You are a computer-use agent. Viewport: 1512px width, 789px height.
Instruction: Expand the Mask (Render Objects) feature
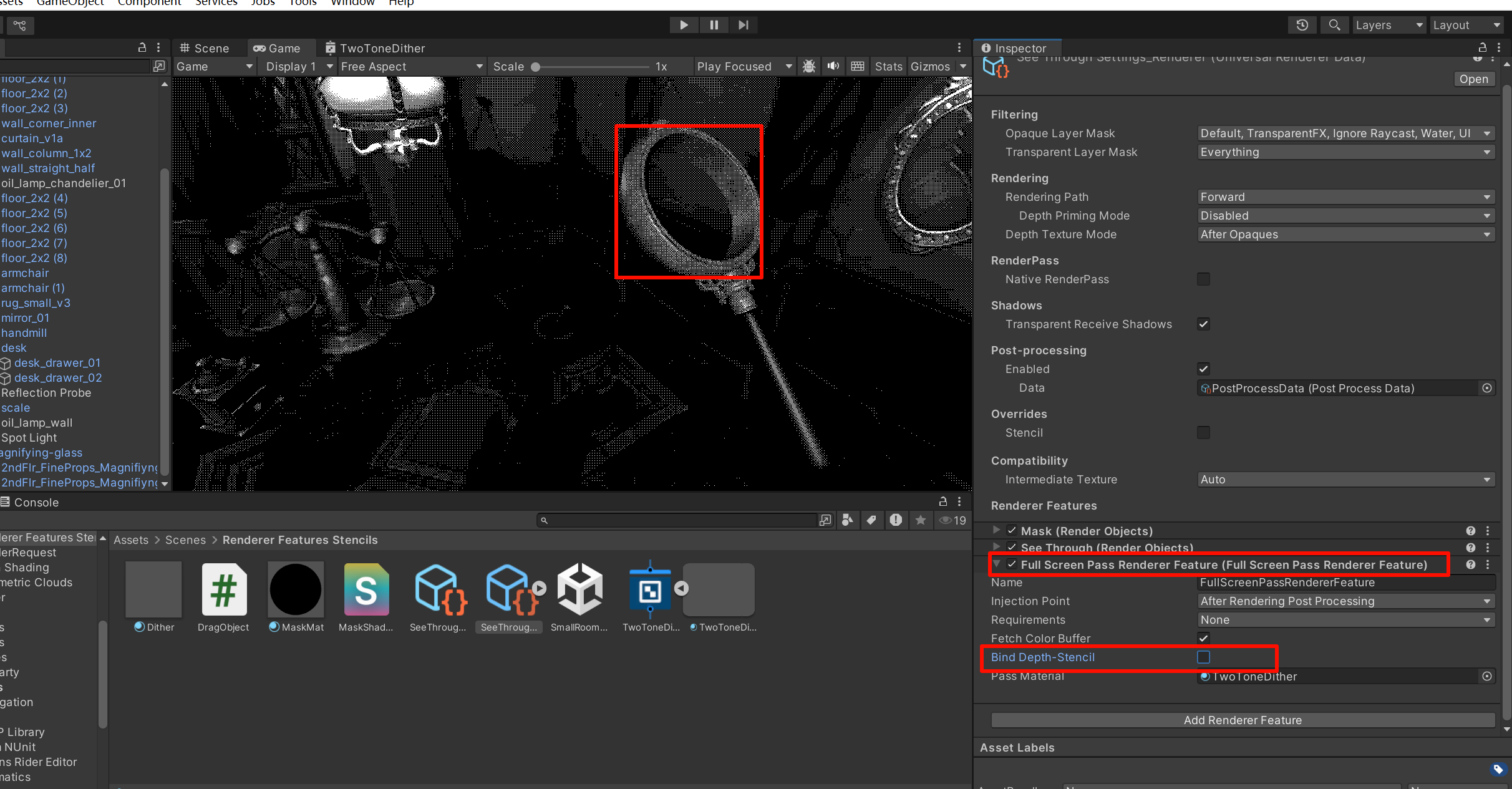pos(996,530)
